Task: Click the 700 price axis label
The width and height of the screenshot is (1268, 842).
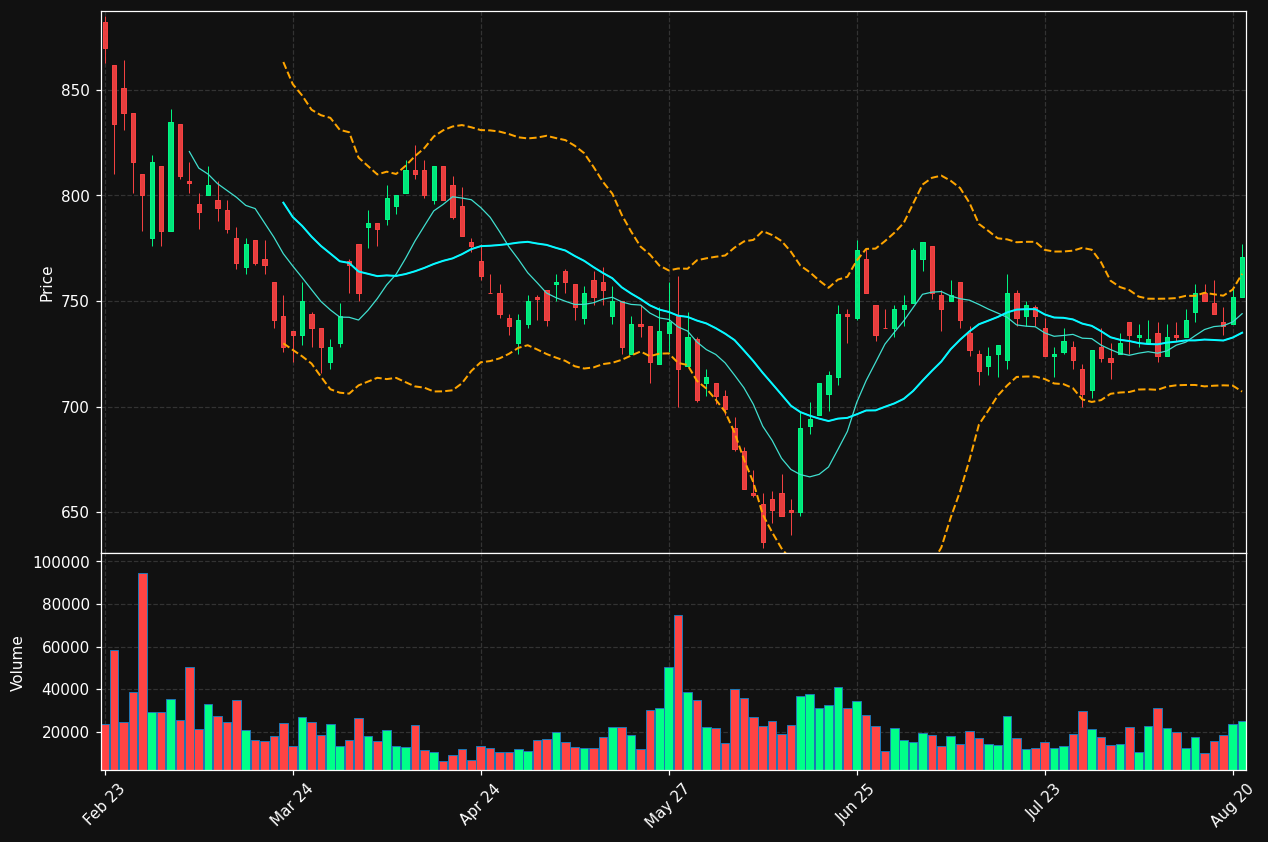Action: click(x=76, y=408)
